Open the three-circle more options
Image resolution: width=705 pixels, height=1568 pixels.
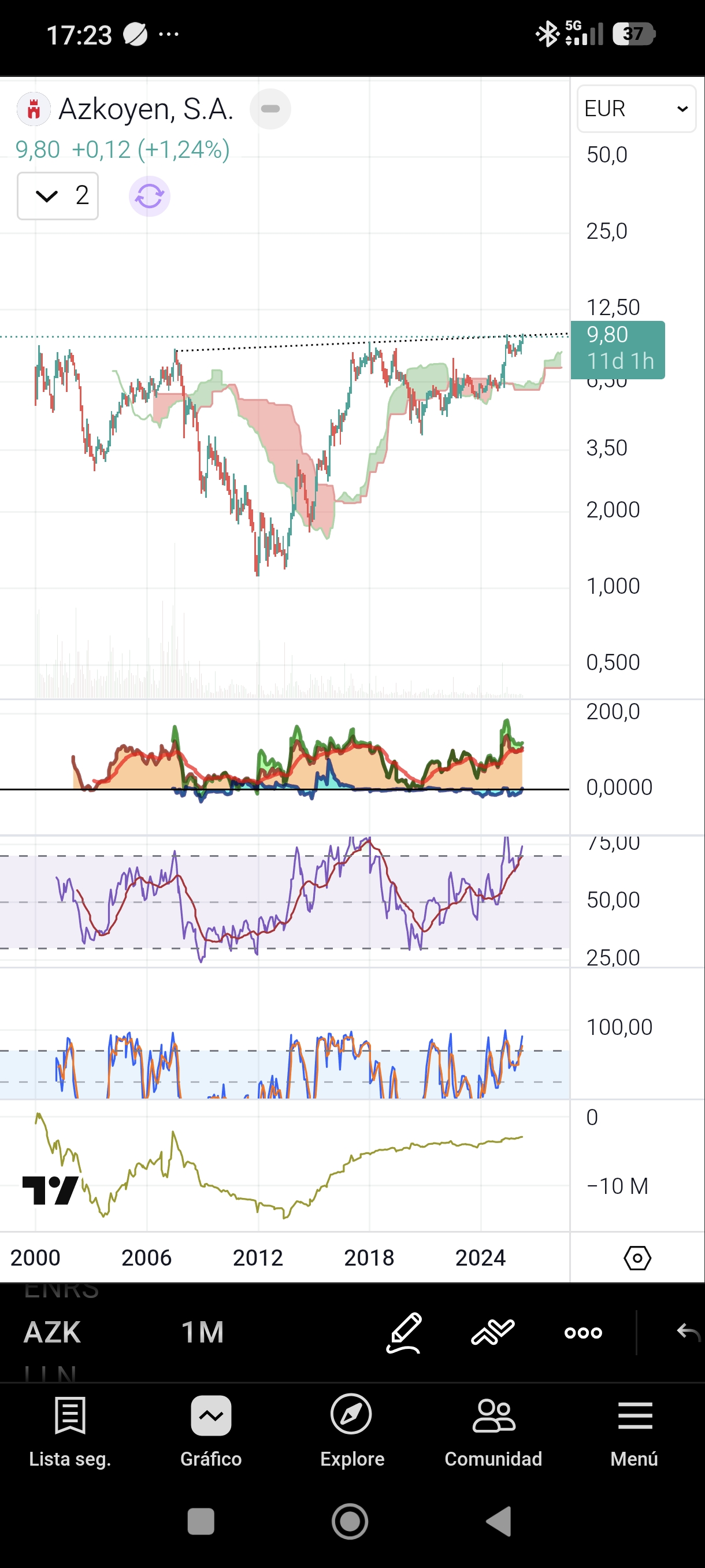tap(582, 1333)
